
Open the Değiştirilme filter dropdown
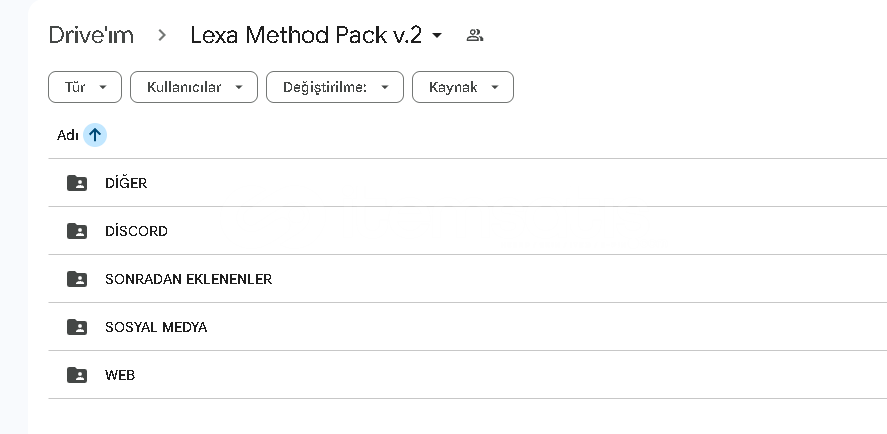pos(335,87)
